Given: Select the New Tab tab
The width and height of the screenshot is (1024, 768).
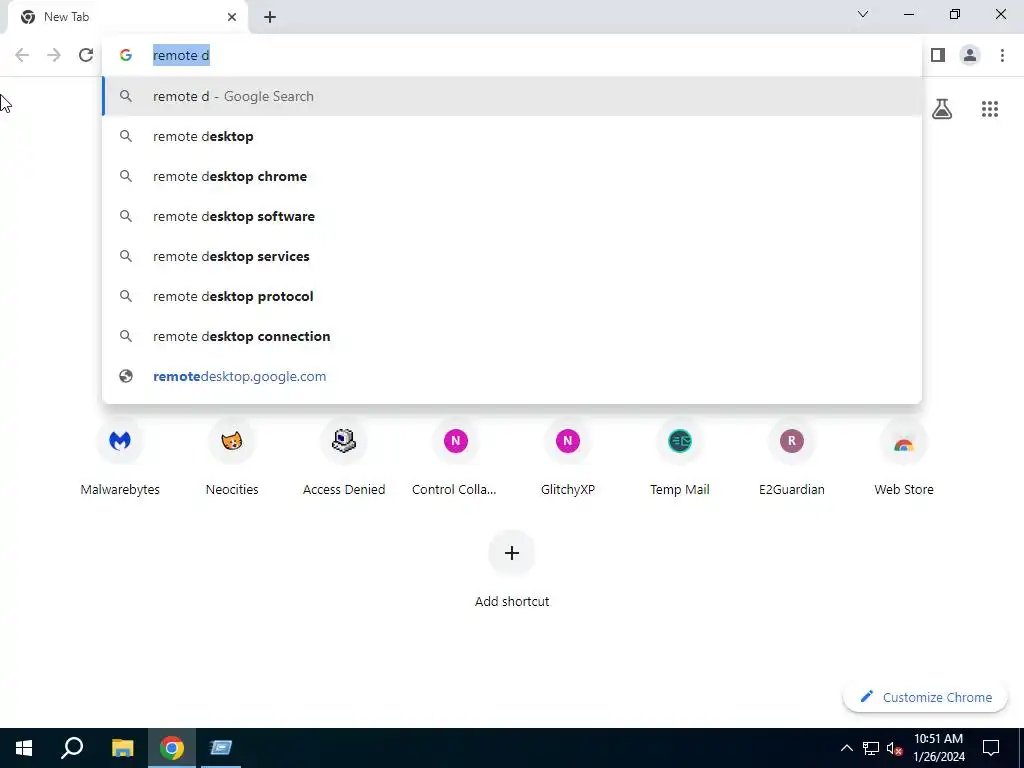Looking at the screenshot, I should (x=127, y=17).
